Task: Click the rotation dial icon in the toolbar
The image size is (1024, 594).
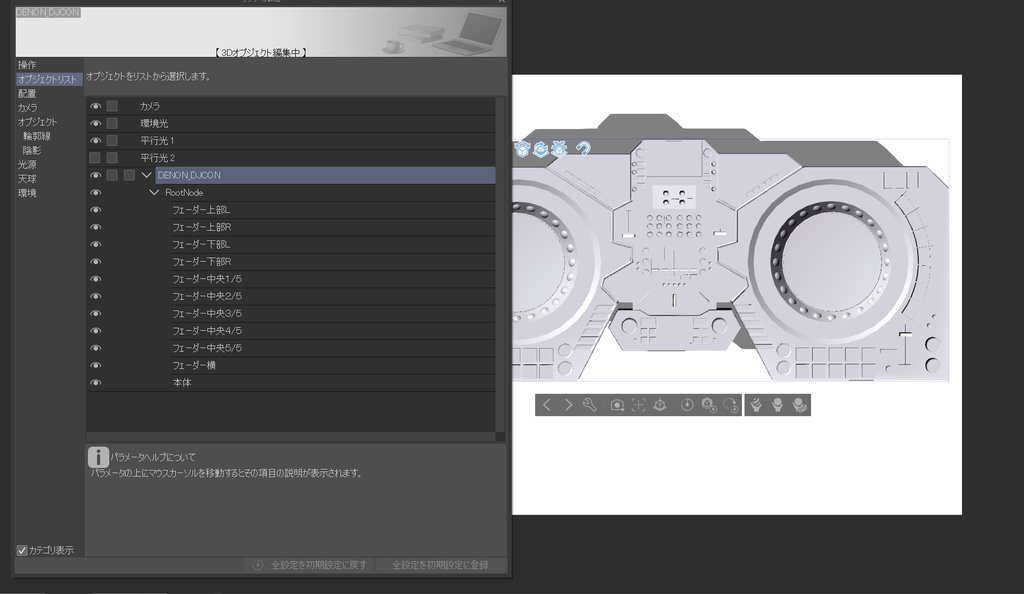Action: [687, 405]
